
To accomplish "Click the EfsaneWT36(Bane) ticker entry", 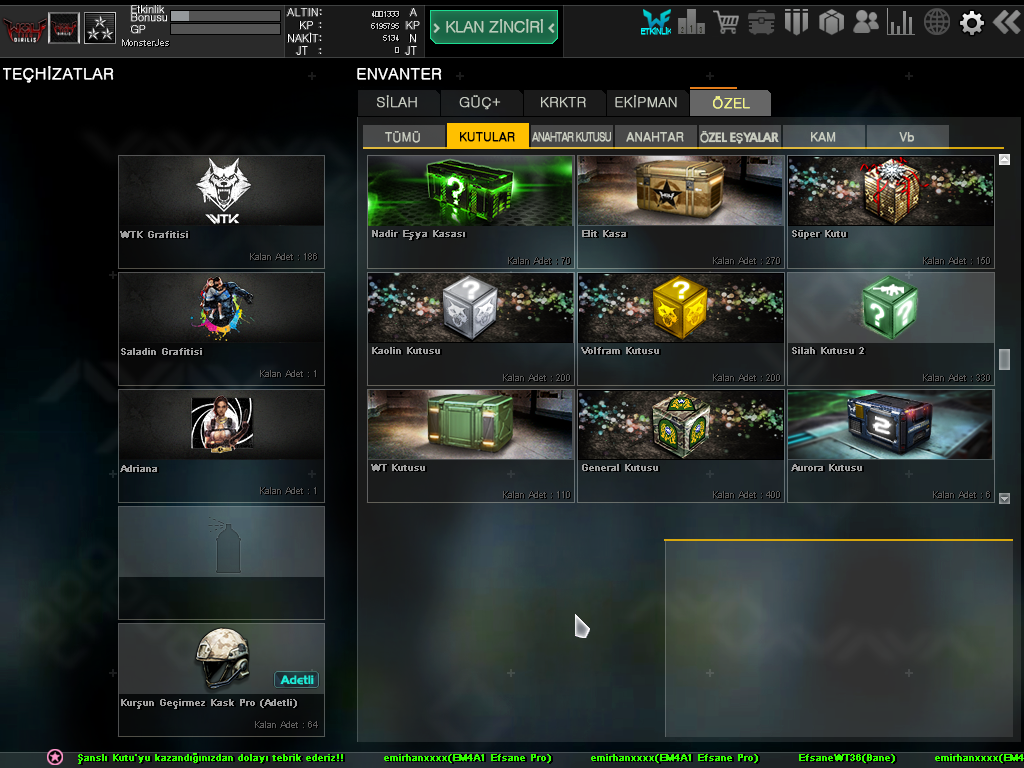I will pos(846,758).
